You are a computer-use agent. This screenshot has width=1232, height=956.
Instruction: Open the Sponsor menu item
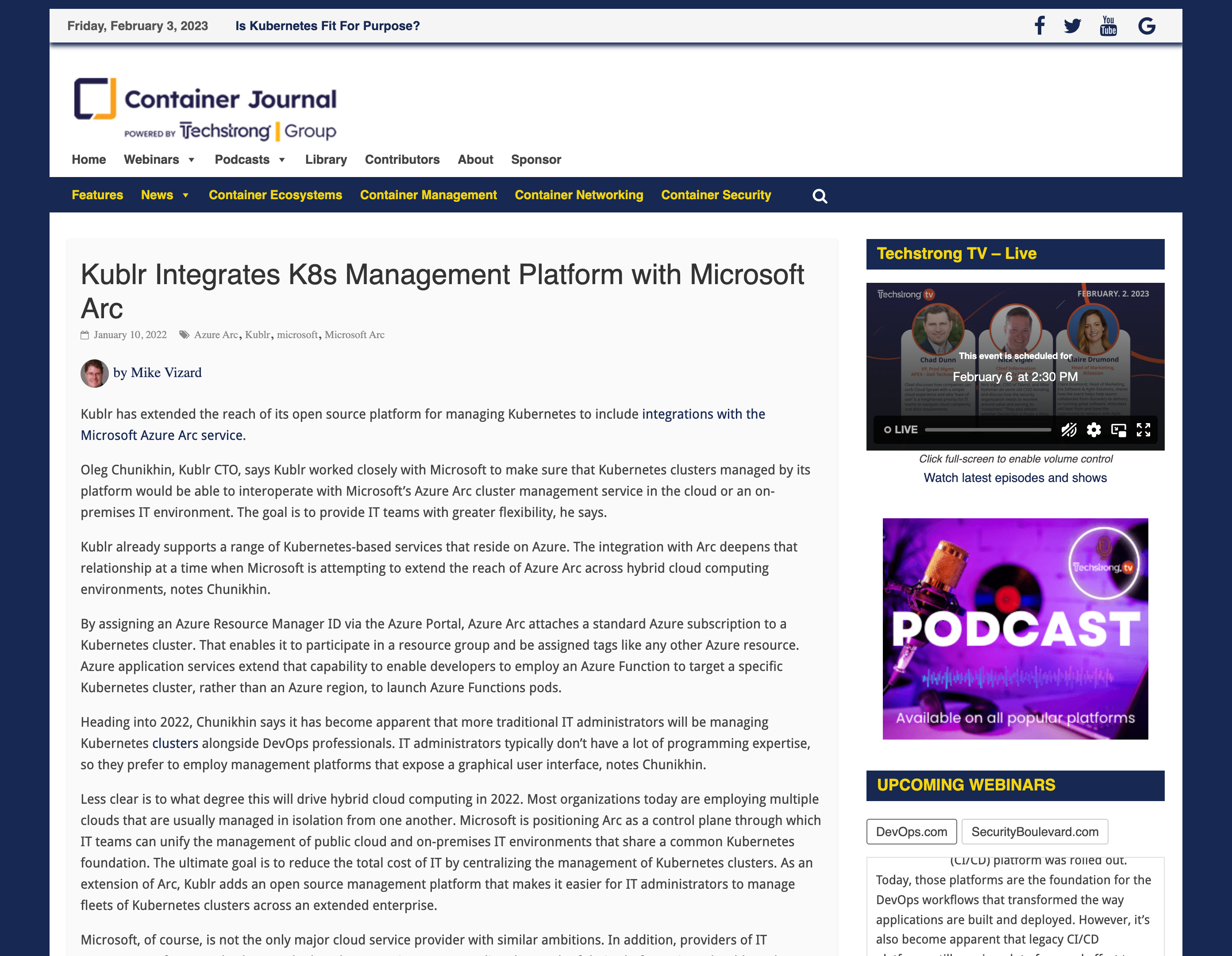pyautogui.click(x=536, y=160)
